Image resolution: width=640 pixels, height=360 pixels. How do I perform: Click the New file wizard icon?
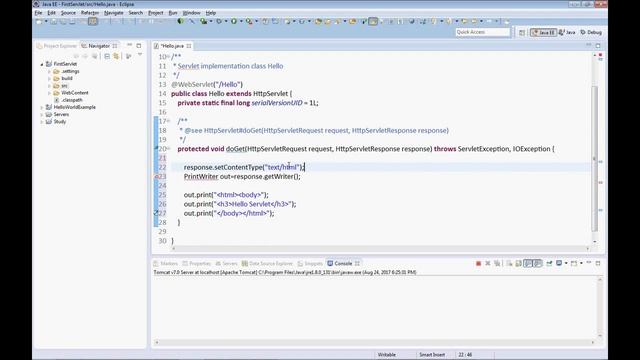[x=39, y=21]
